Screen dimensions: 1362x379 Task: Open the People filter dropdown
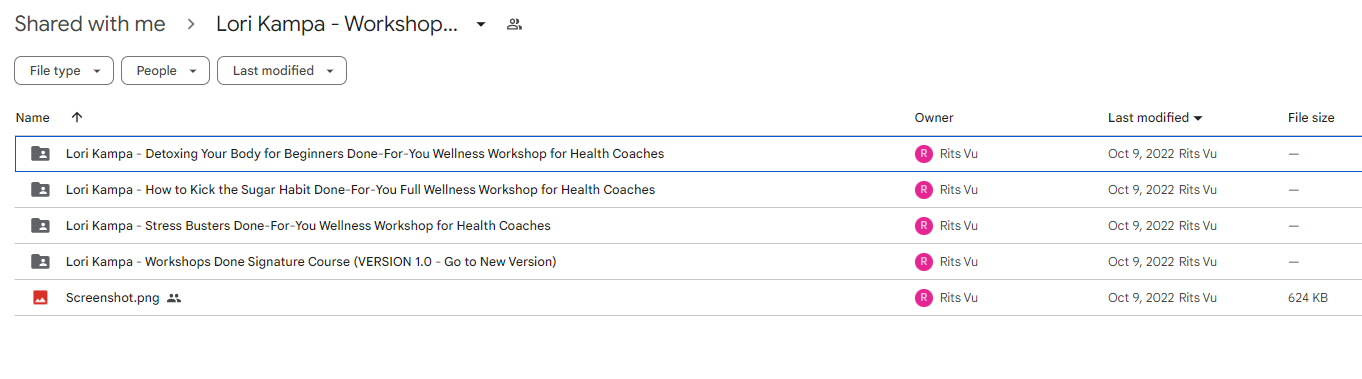(165, 71)
